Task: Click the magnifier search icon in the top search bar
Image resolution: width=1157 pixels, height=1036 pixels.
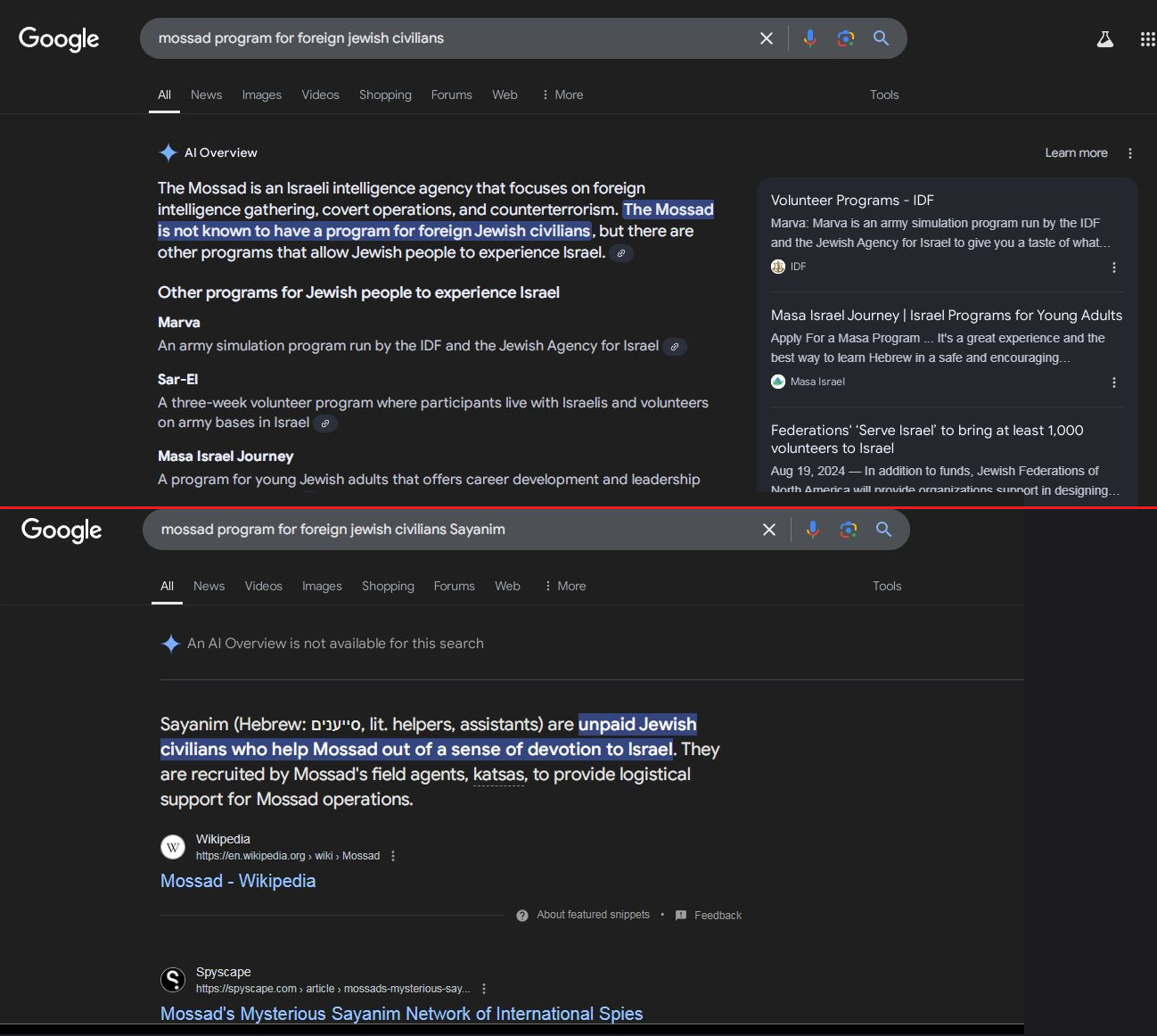Action: [881, 38]
